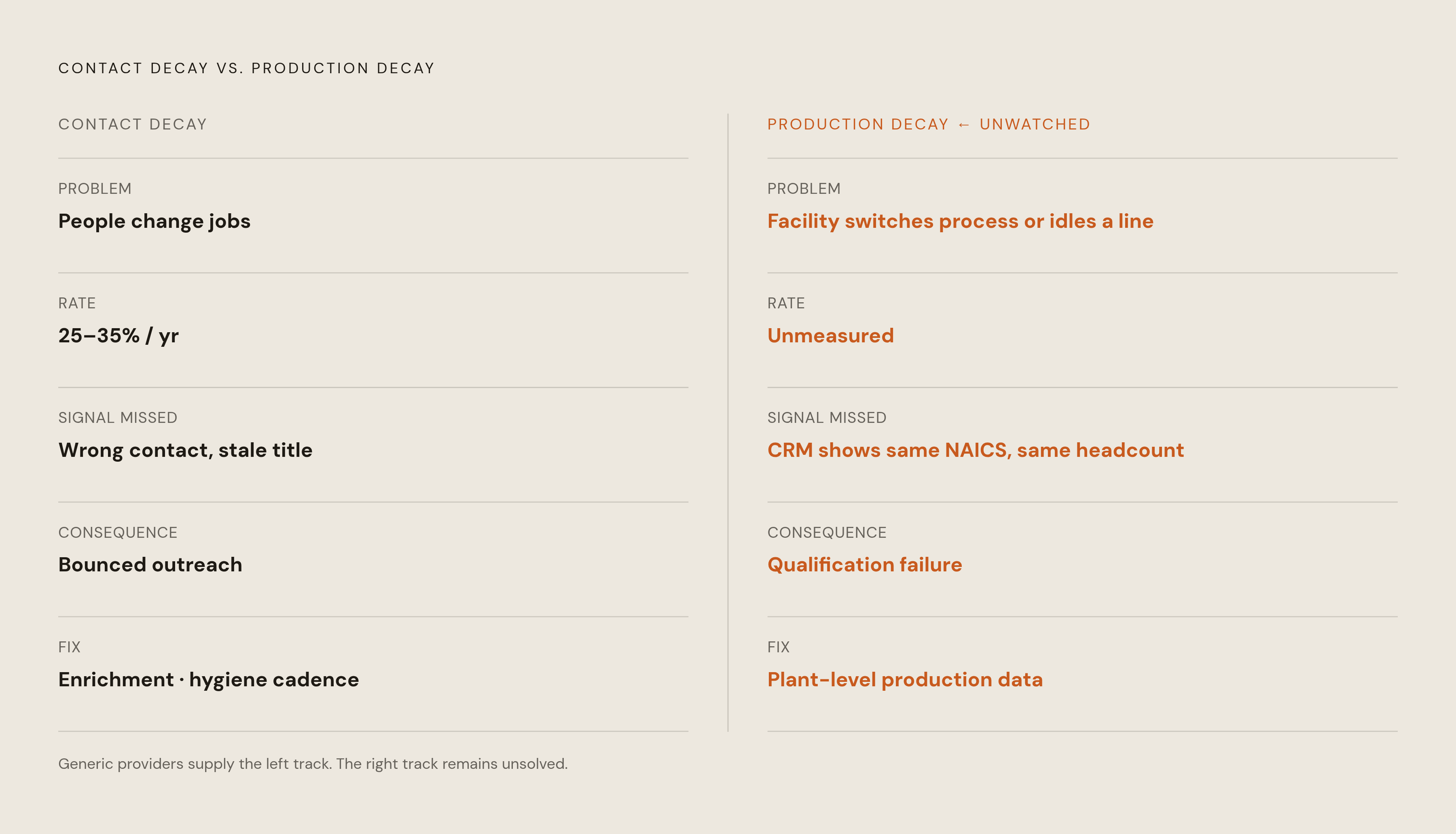The image size is (1456, 834).
Task: Click the '25–35% / yr' rate value
Action: click(x=119, y=335)
